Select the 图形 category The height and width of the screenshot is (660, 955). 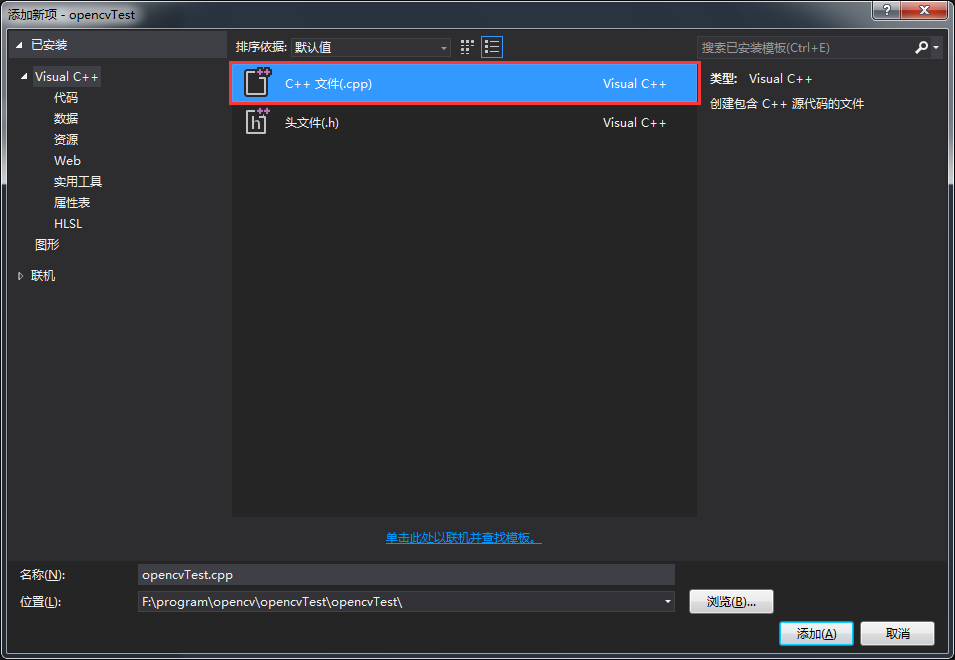pyautogui.click(x=47, y=245)
